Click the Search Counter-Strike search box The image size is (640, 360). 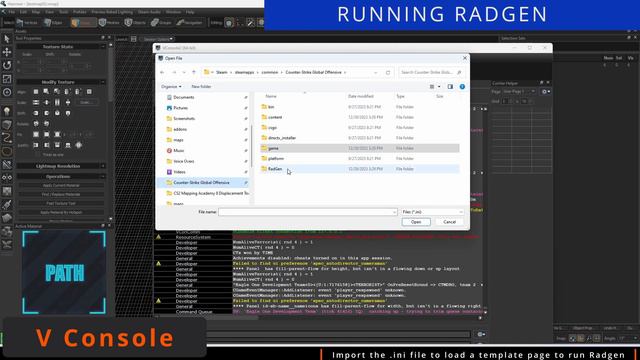[432, 72]
